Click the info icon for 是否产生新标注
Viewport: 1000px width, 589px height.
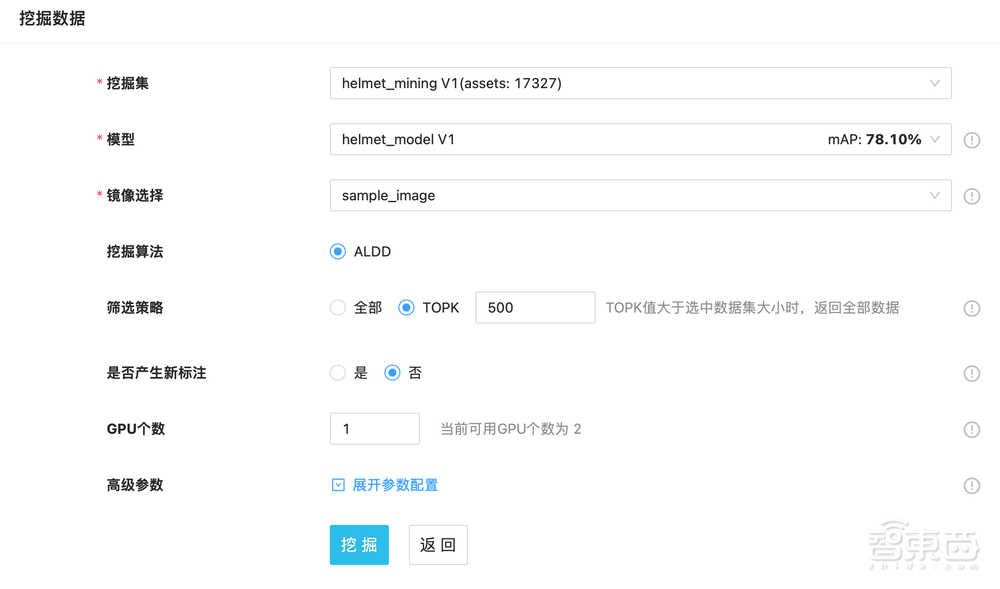(971, 373)
